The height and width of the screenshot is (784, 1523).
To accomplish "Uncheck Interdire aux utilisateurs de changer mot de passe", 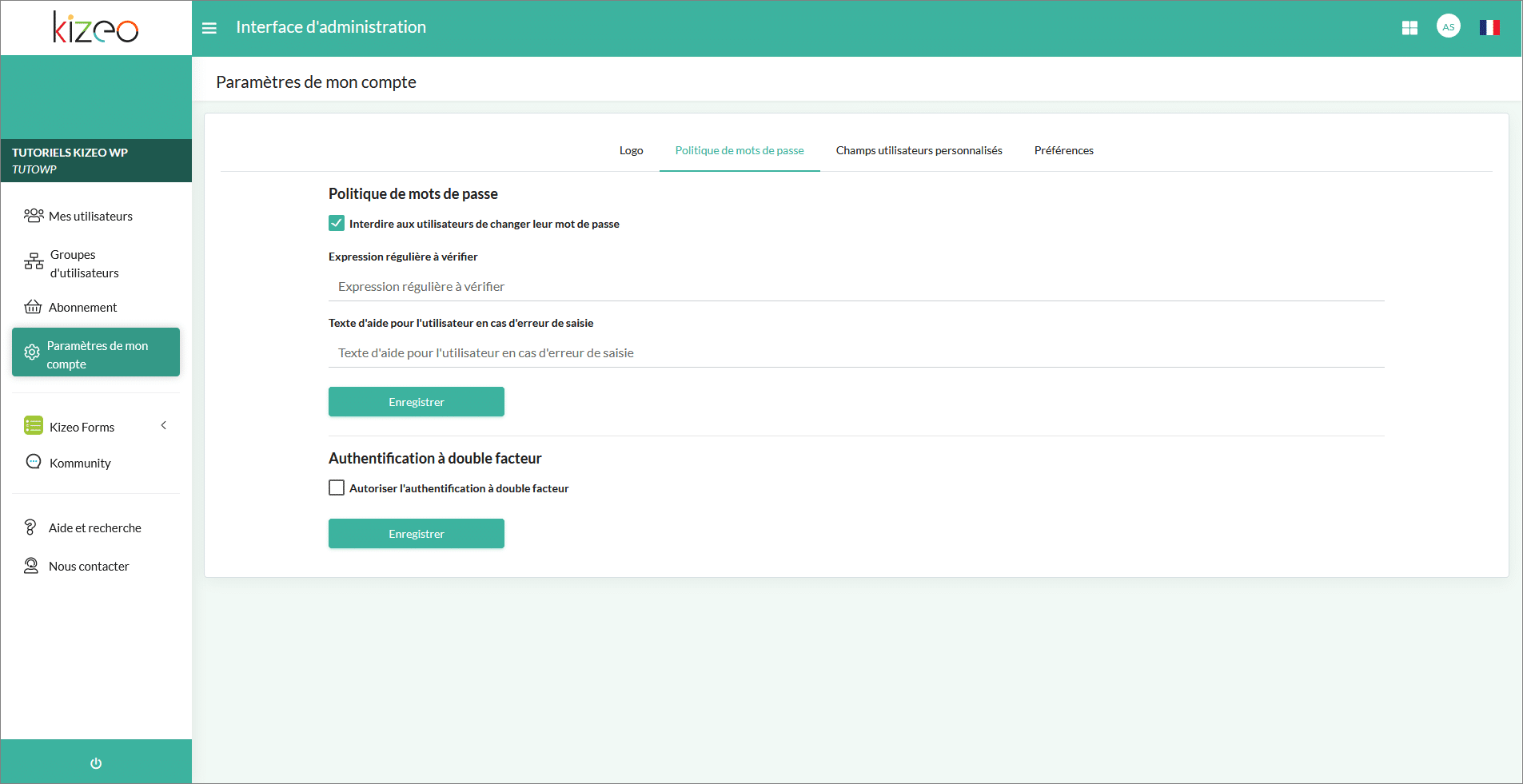I will click(337, 223).
